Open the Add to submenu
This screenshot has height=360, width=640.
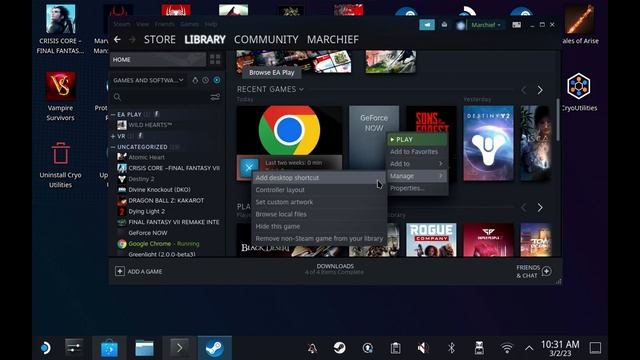pos(417,164)
